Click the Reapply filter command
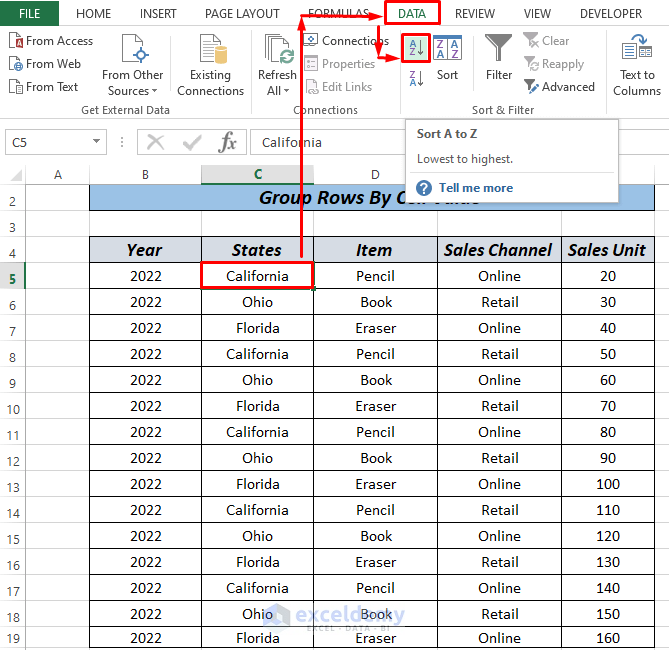669x650 pixels. click(x=554, y=64)
